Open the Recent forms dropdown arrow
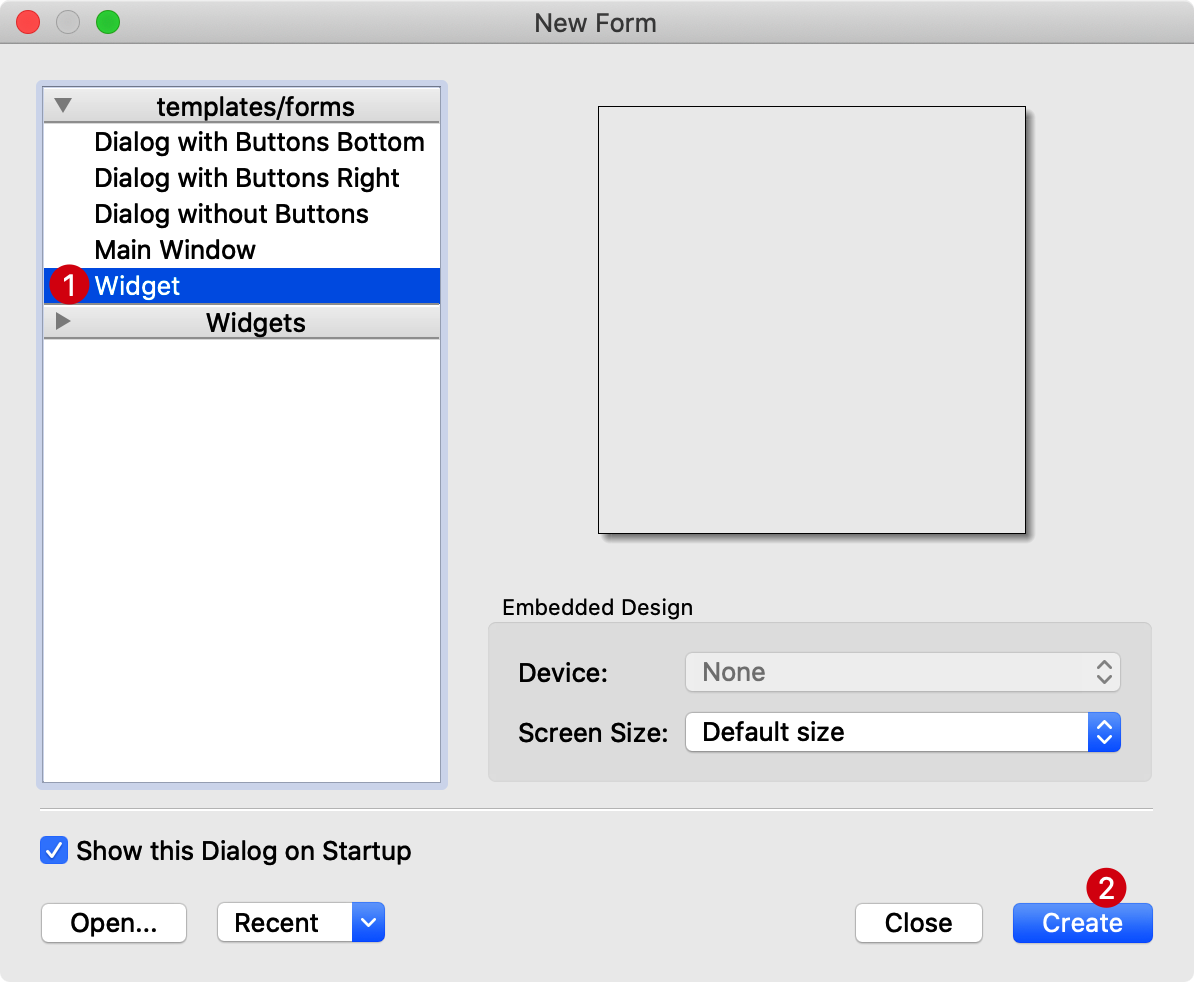Image resolution: width=1194 pixels, height=982 pixels. click(x=368, y=923)
